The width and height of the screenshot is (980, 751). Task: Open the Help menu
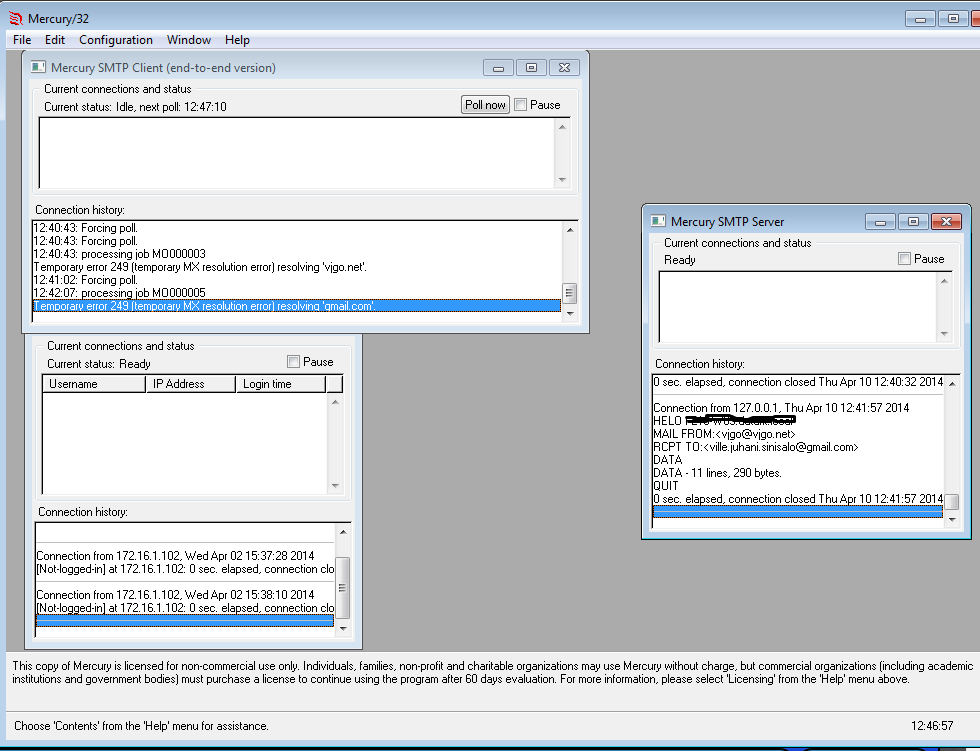tap(238, 39)
